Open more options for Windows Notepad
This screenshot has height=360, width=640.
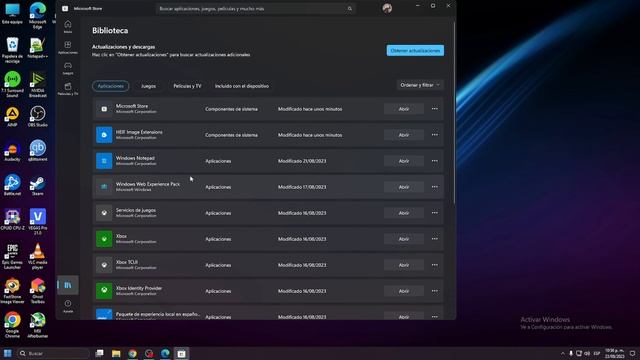click(x=435, y=161)
